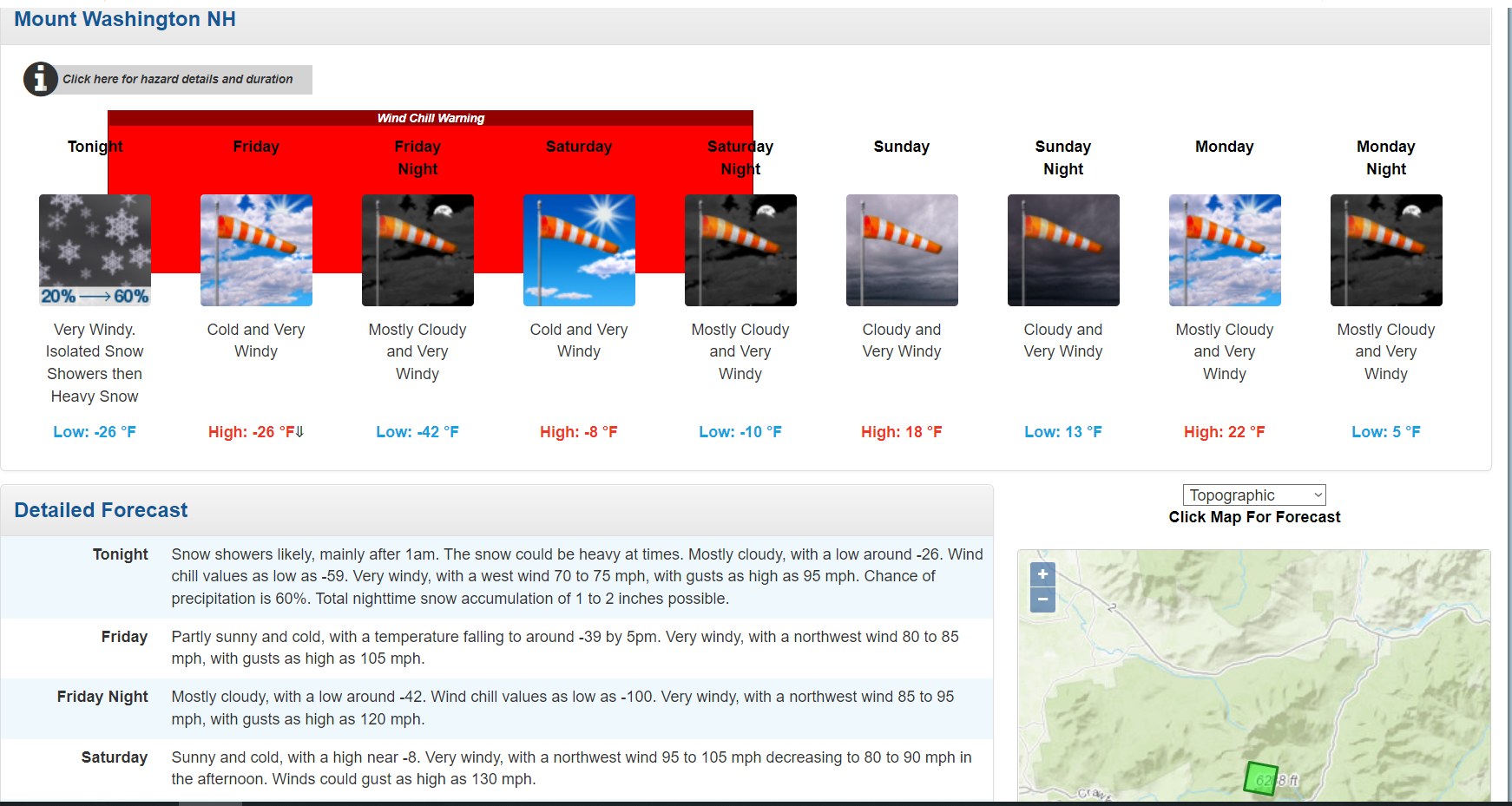Click 'Very Windy. Isolated Snow Showers' description
The height and width of the screenshot is (806, 1512).
pos(95,363)
